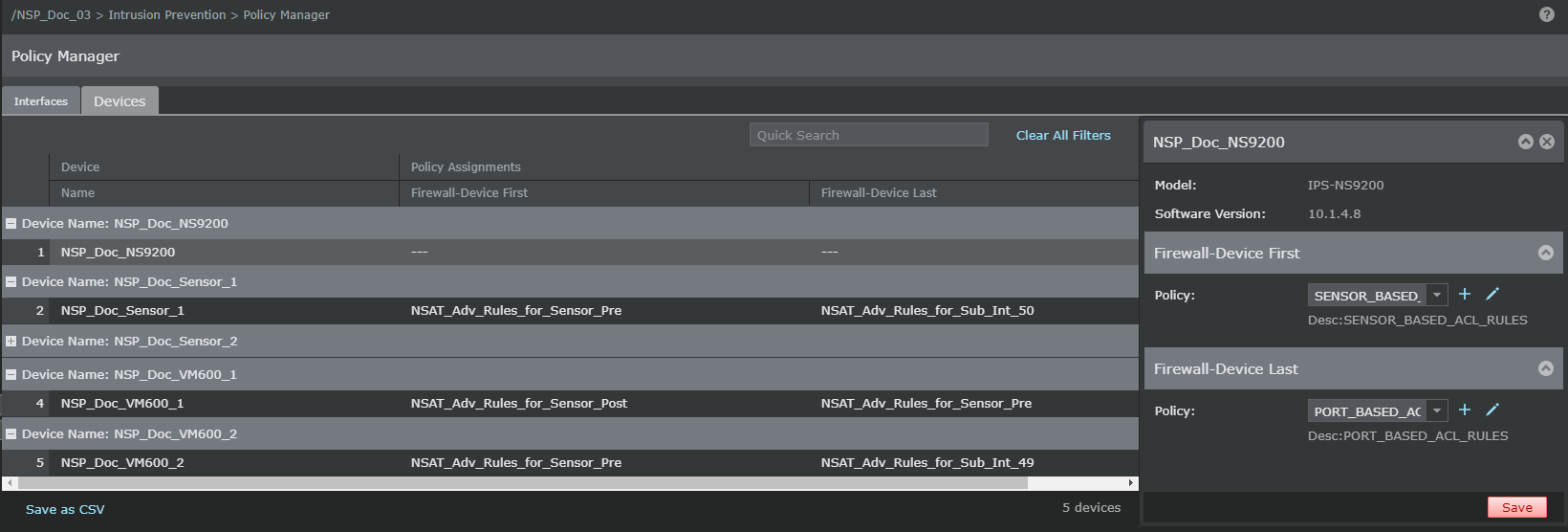Click the software version 10.1.4.8 value
This screenshot has width=1568, height=532.
(x=1334, y=213)
